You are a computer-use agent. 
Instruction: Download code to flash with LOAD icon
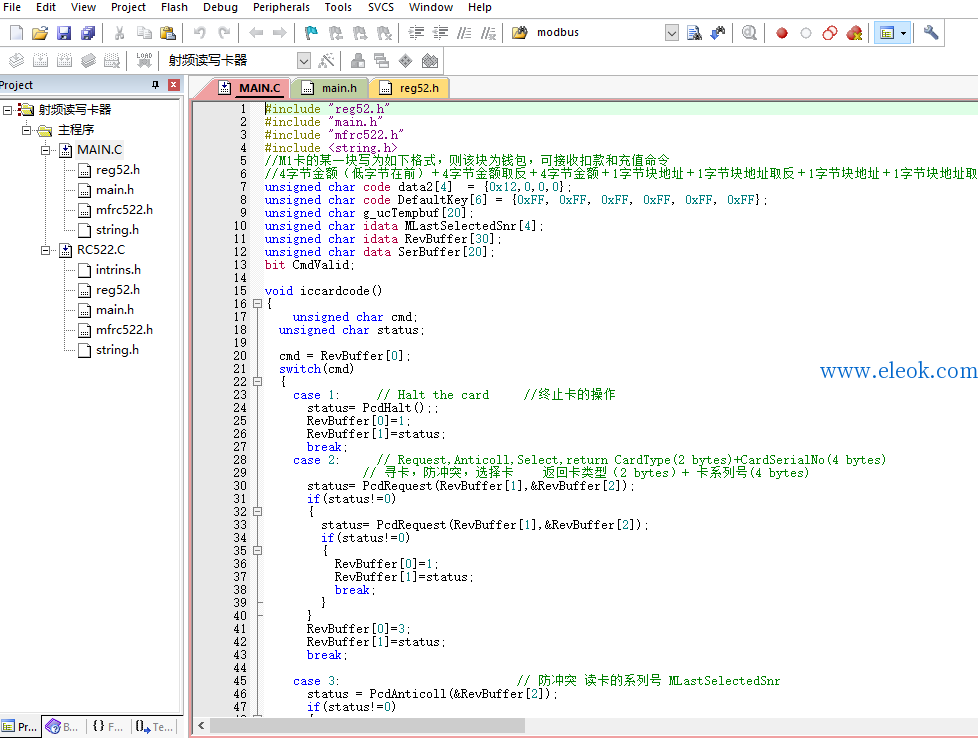coord(144,61)
